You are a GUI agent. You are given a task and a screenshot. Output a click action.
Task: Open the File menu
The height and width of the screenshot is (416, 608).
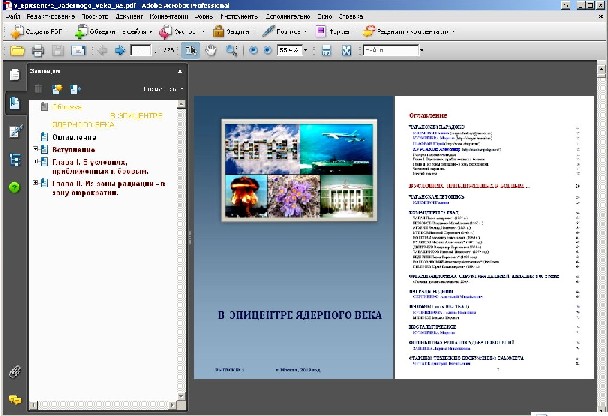pos(15,17)
